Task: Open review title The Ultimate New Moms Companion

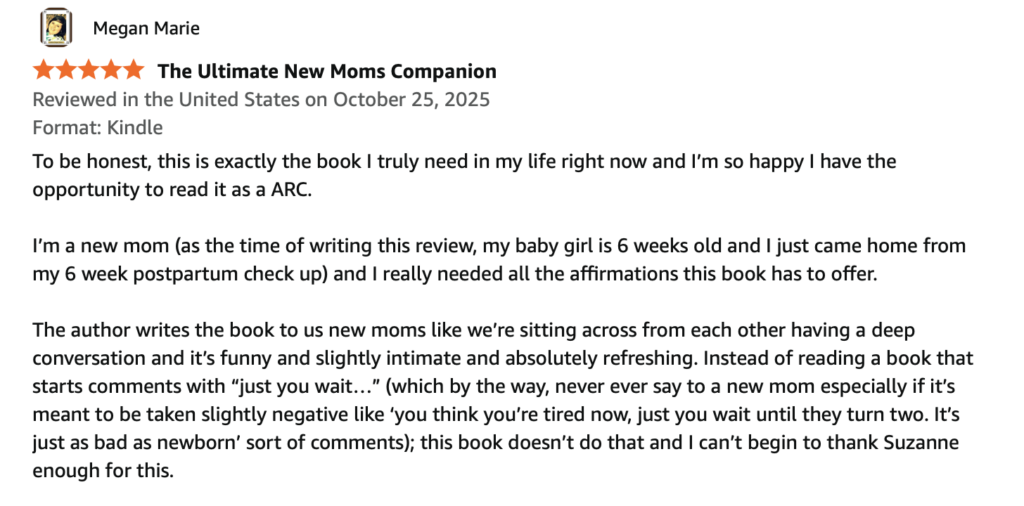Action: pos(326,71)
